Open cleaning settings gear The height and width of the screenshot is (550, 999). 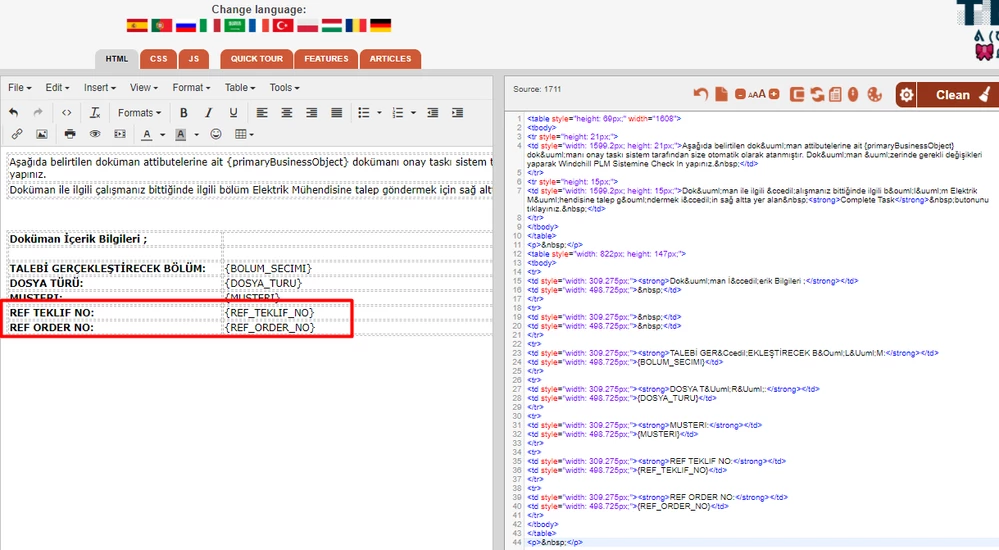coord(906,95)
